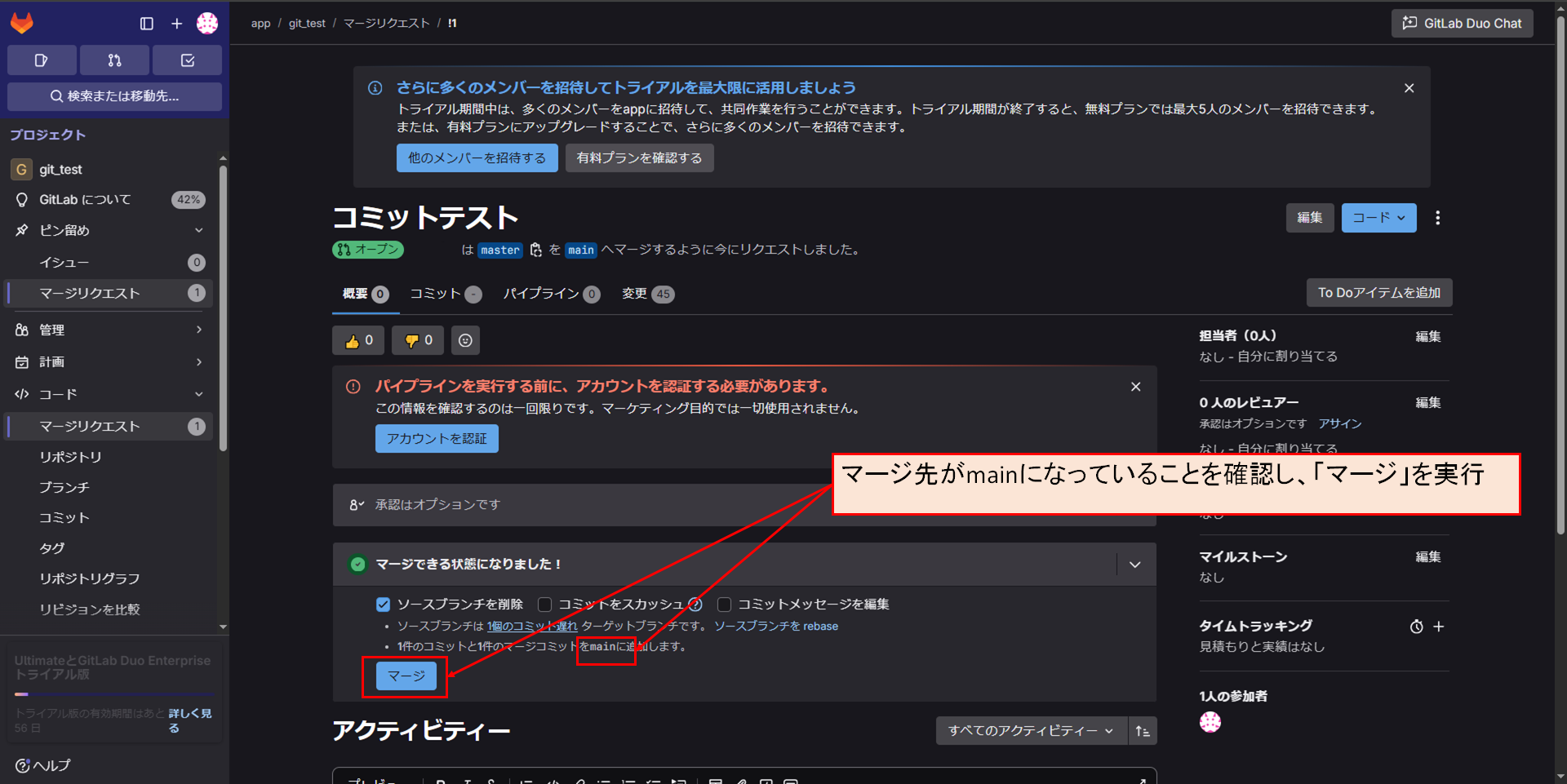Click the マージ button
This screenshot has width=1567, height=784.
406,676
